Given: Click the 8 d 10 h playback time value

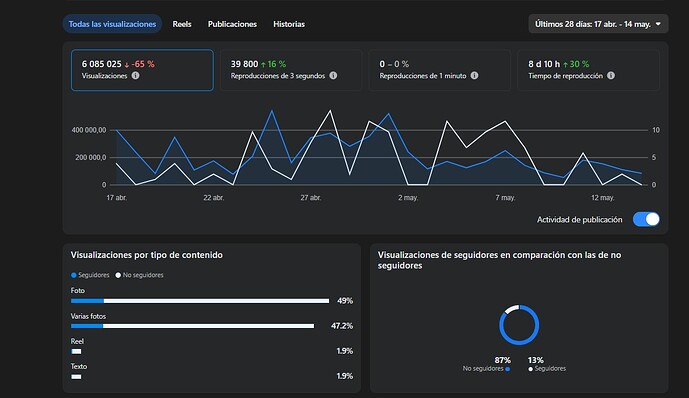Looking at the screenshot, I should point(544,64).
